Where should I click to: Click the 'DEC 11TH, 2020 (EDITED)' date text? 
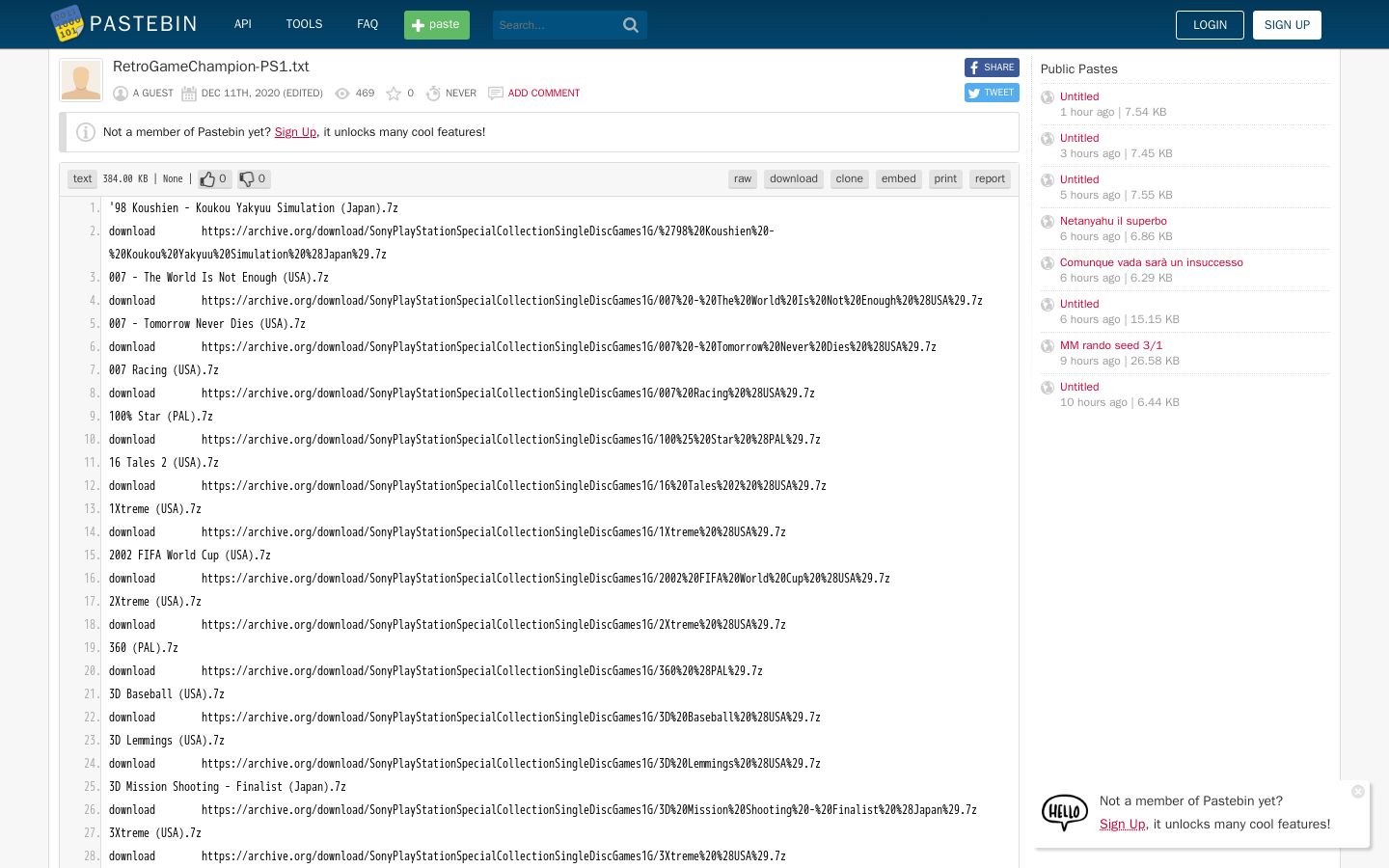click(262, 94)
